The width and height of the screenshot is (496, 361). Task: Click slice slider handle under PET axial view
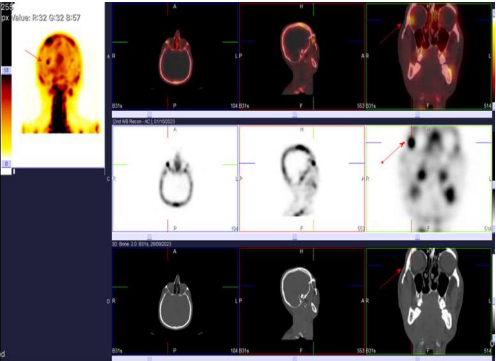pyautogui.click(x=150, y=237)
